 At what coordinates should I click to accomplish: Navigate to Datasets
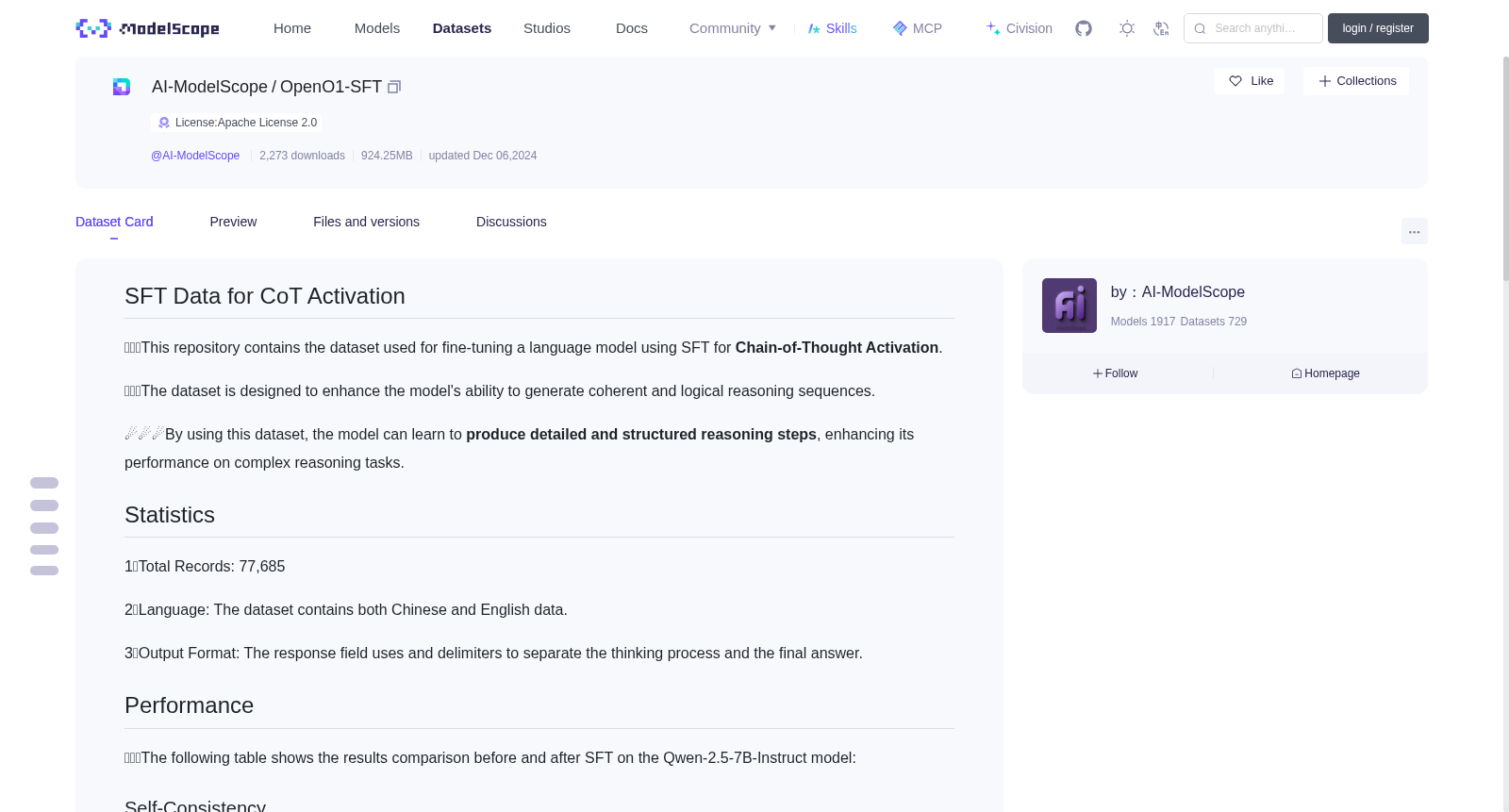[462, 28]
